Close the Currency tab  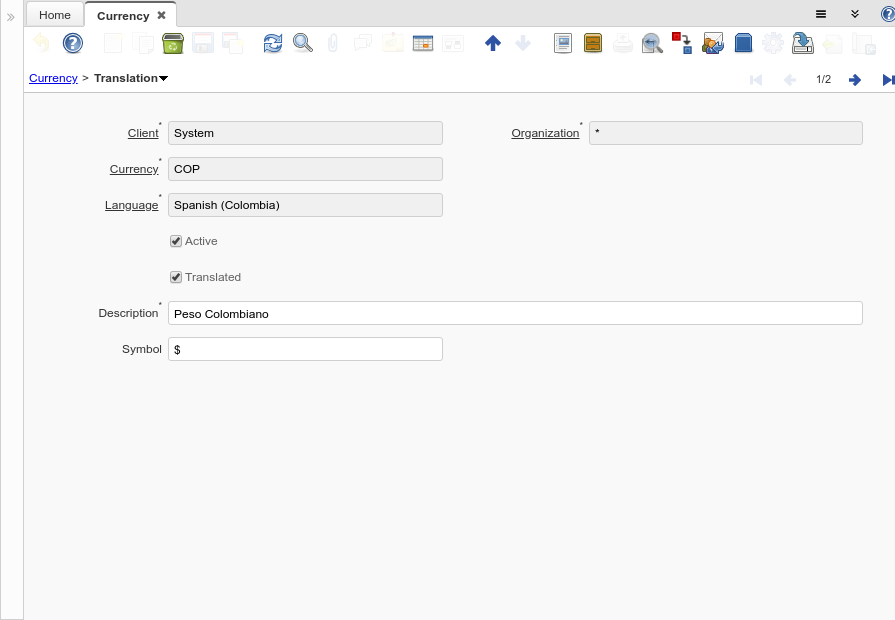tap(161, 15)
